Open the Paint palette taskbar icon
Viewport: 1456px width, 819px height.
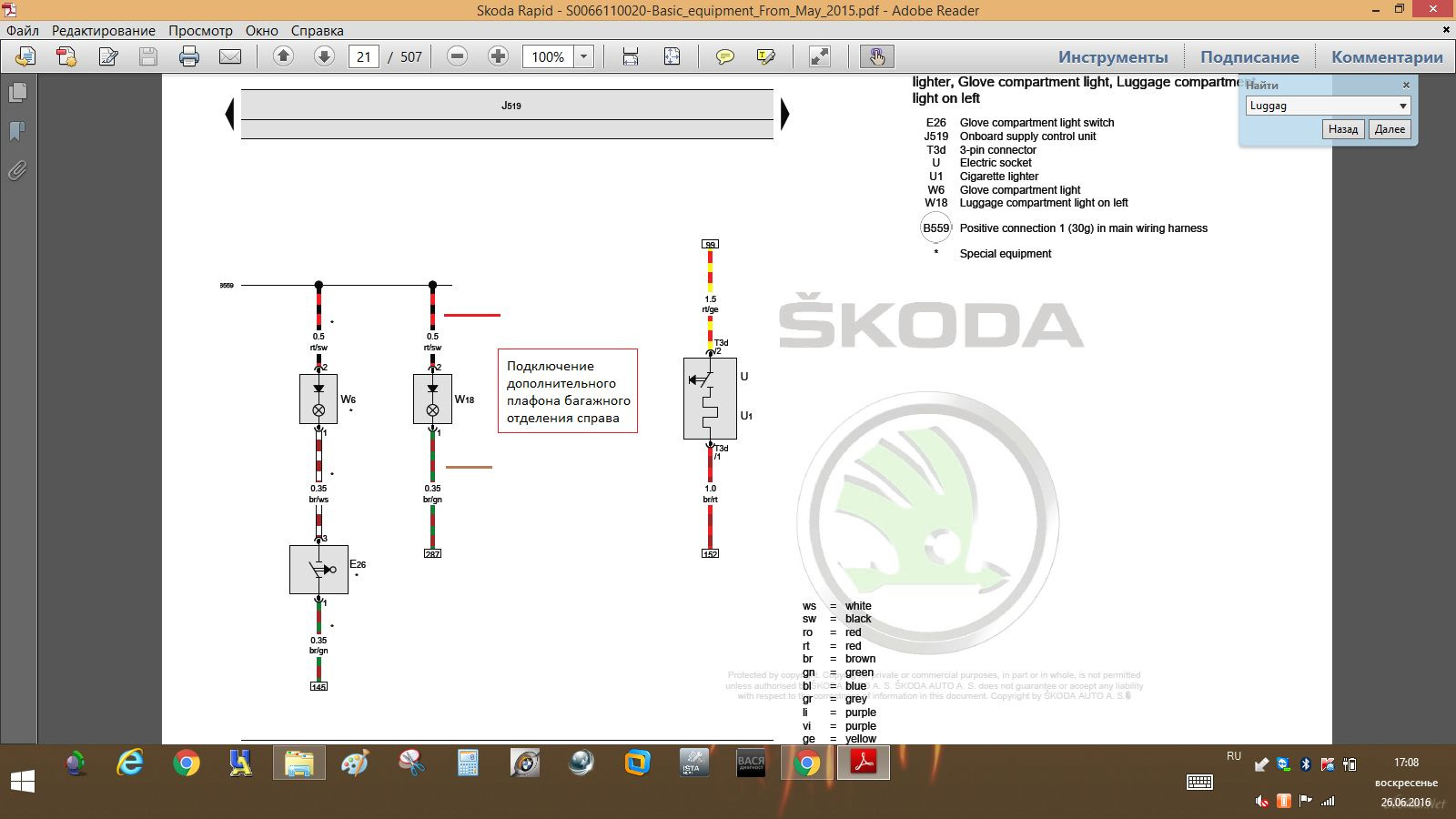356,763
